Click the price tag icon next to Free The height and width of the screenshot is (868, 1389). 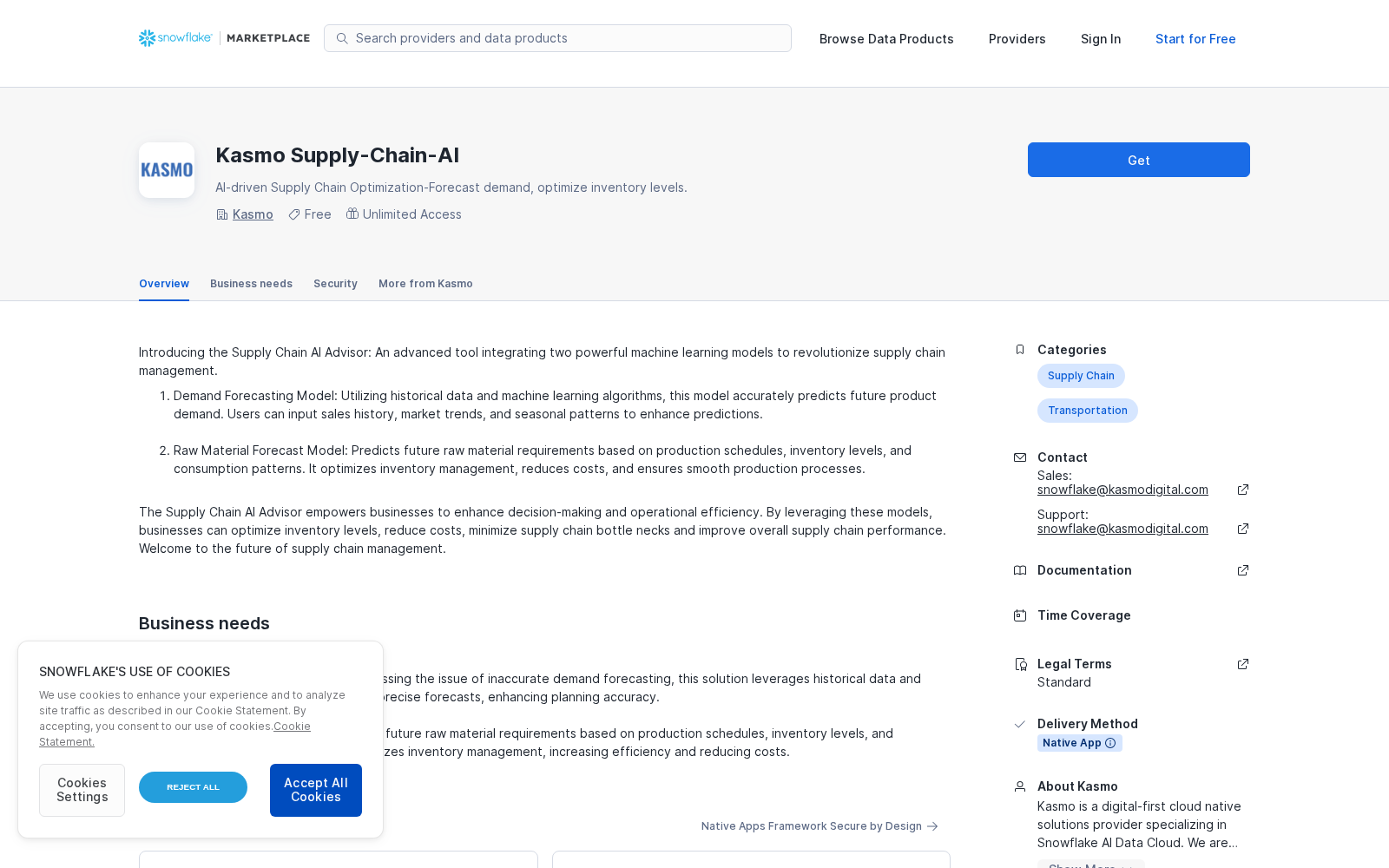[x=294, y=214]
